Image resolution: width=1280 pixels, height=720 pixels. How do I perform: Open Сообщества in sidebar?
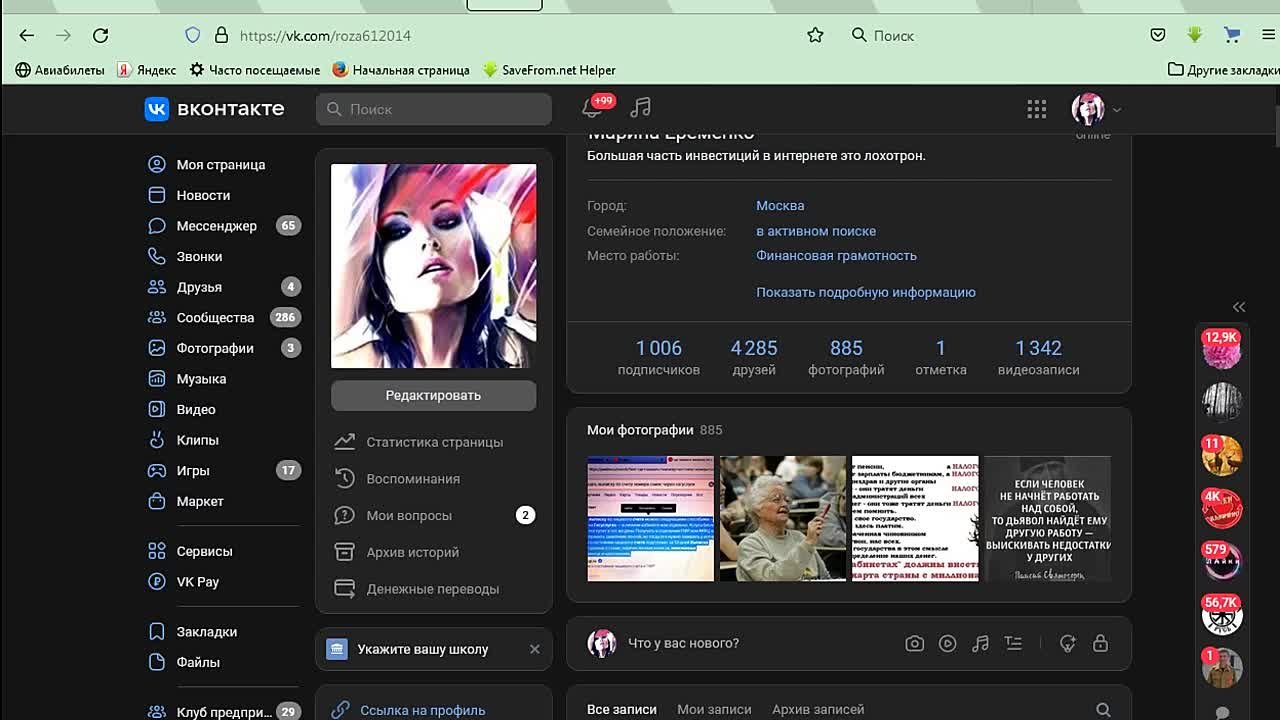(215, 317)
